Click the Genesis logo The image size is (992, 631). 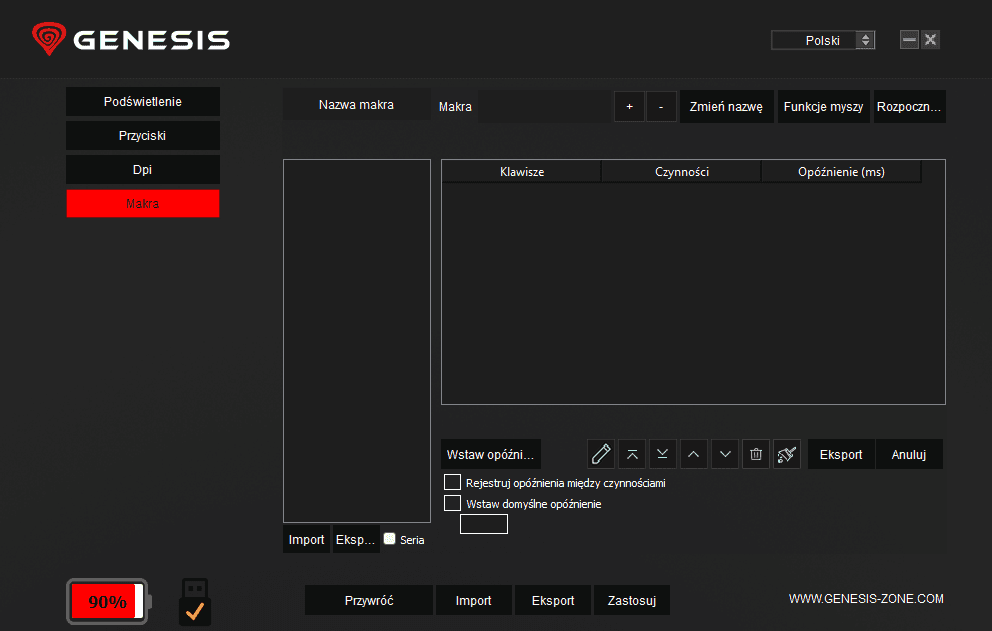point(131,39)
